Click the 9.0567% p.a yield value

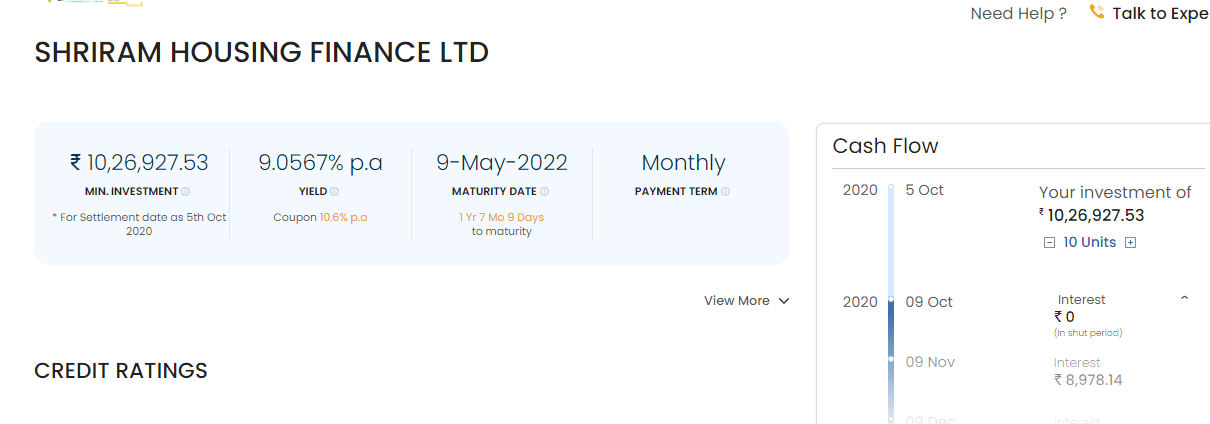pyautogui.click(x=320, y=163)
